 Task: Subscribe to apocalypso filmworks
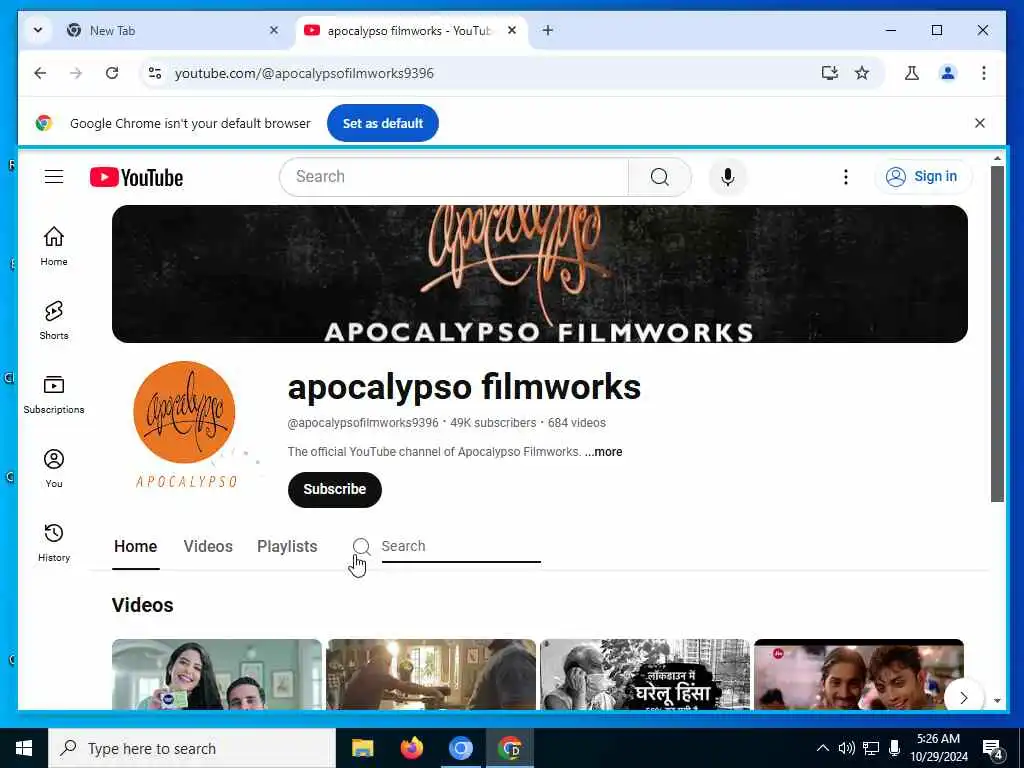pos(334,489)
